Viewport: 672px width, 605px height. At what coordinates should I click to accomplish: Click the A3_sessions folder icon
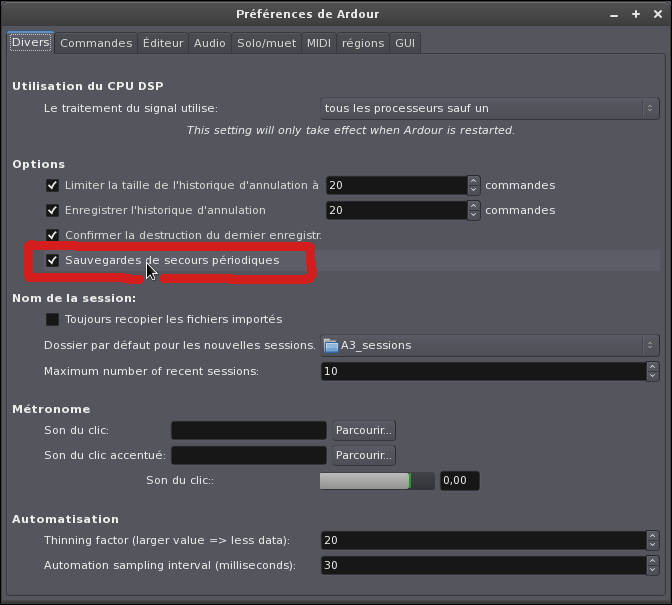(331, 345)
